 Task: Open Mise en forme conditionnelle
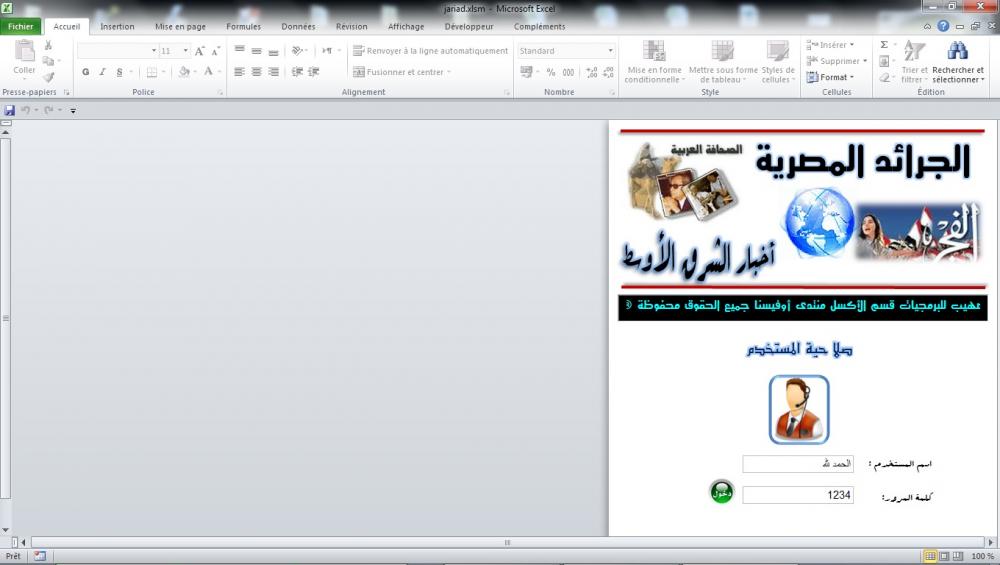point(654,62)
